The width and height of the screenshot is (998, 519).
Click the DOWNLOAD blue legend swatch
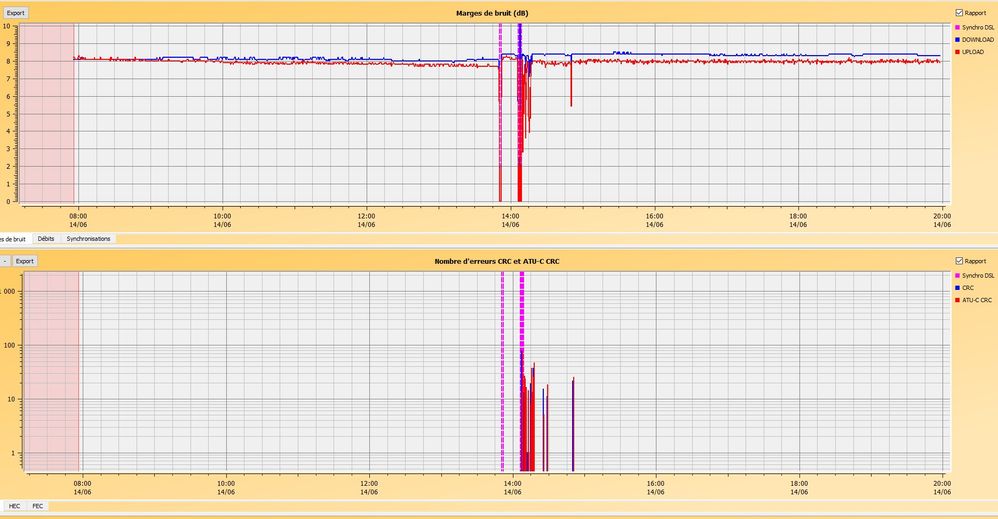958,40
